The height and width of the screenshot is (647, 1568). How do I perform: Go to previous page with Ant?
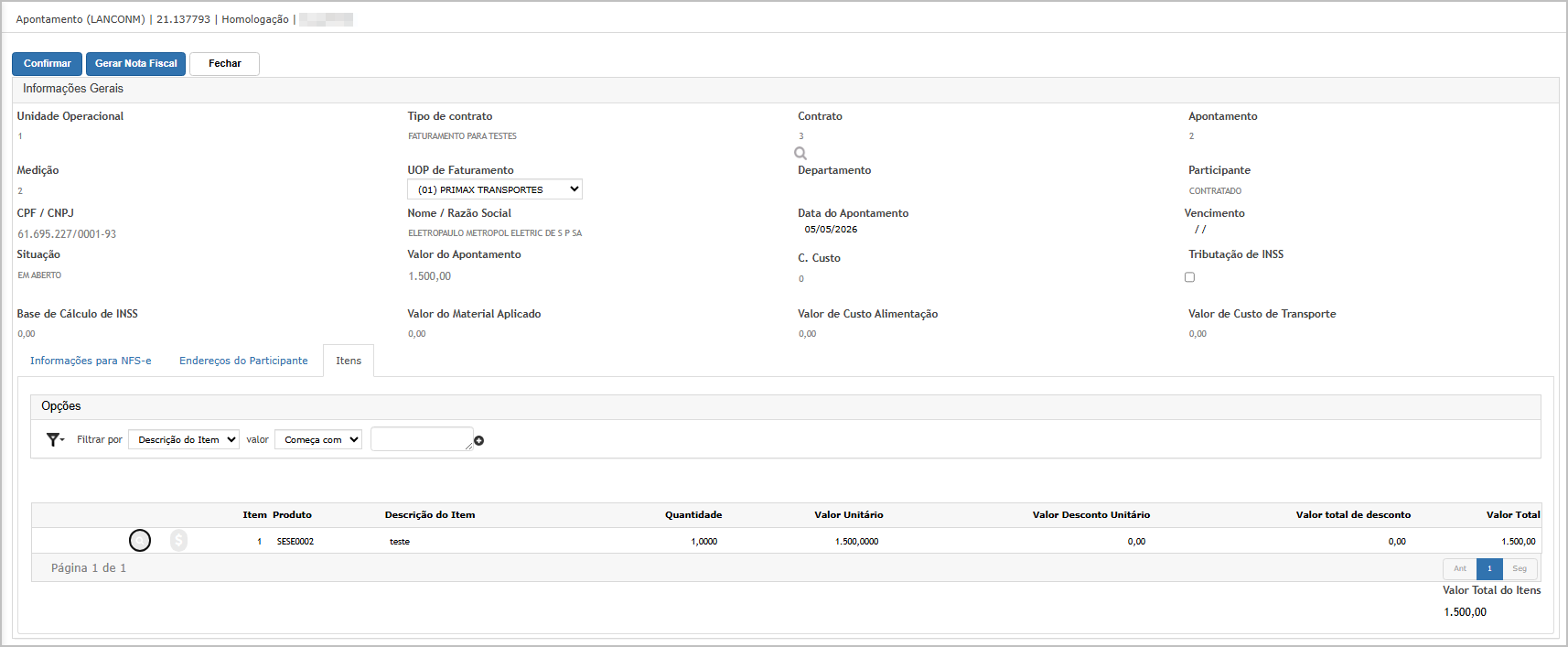click(1460, 569)
